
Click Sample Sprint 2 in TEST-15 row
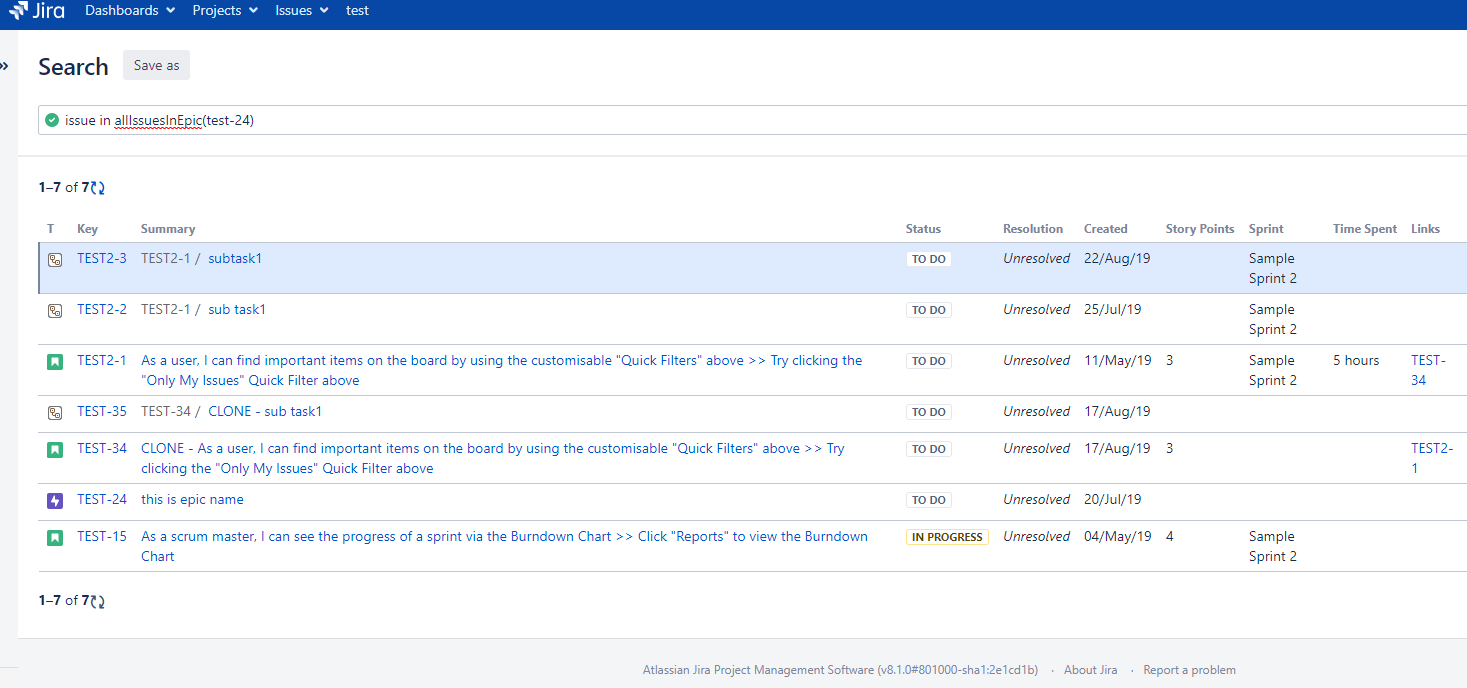pyautogui.click(x=1273, y=546)
